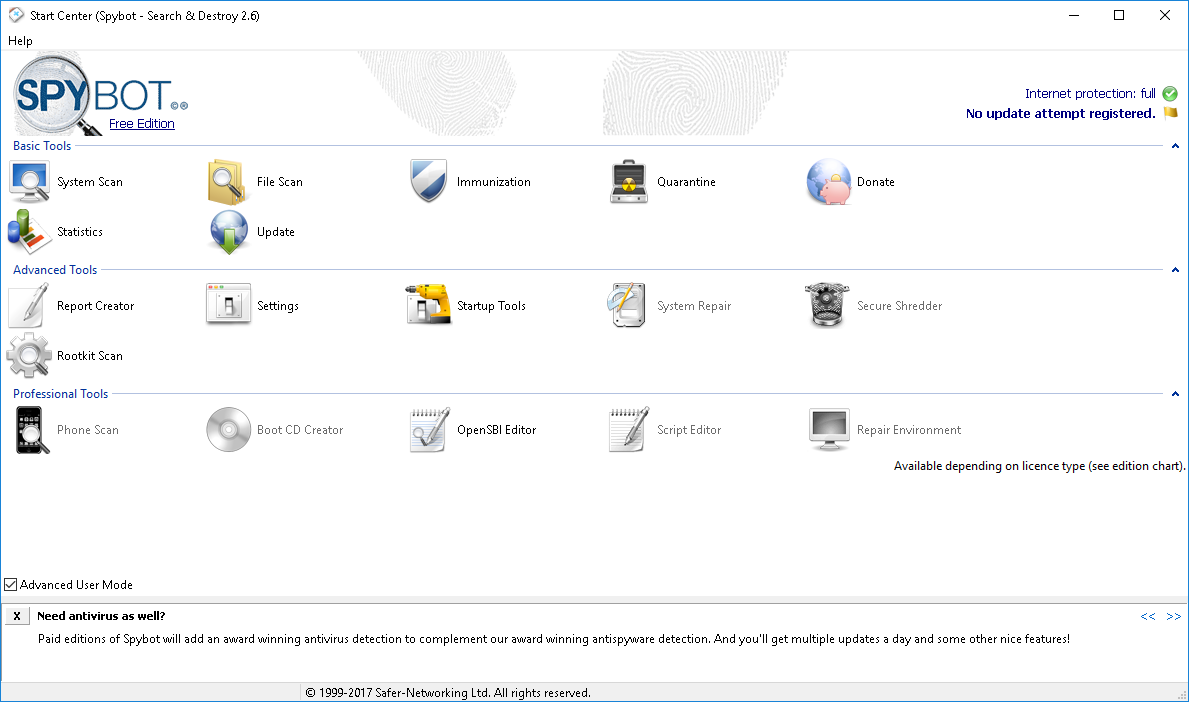Click the Update globe download icon
The image size is (1189, 702).
(x=228, y=232)
